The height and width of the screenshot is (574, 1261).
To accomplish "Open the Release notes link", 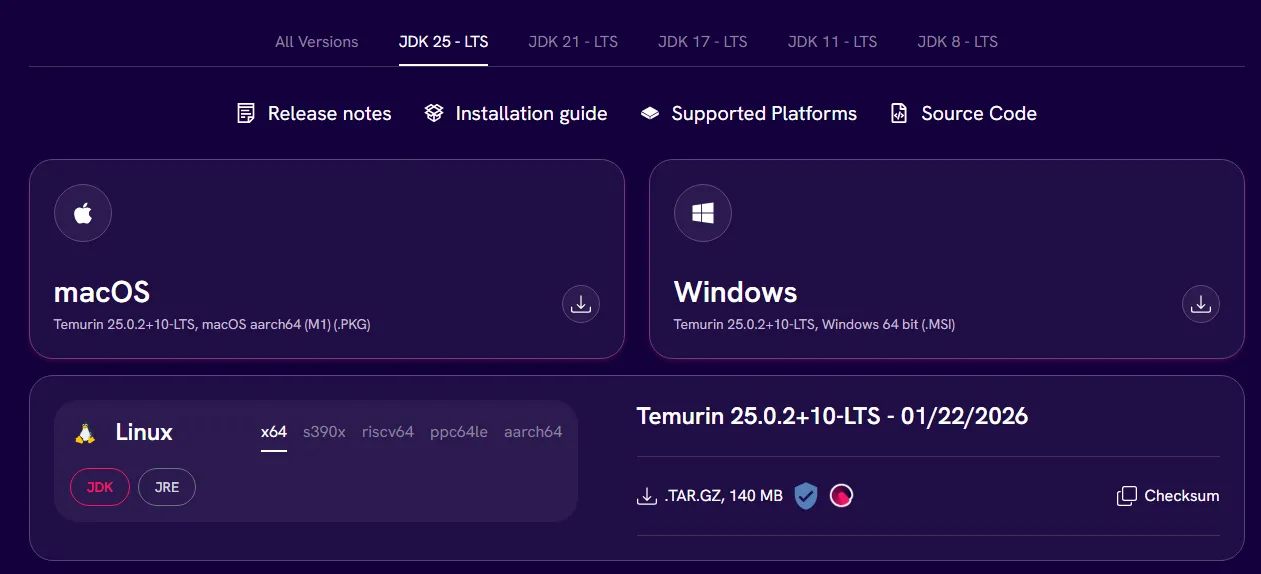I will [314, 114].
